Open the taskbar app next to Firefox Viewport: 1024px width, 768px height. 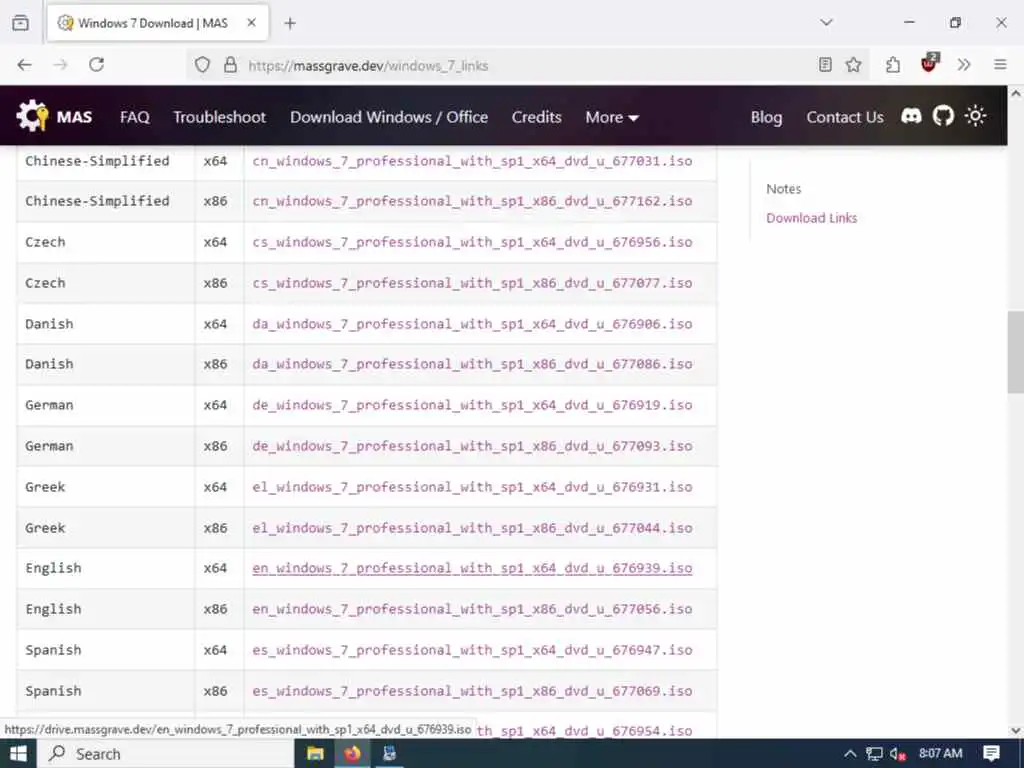[x=390, y=754]
